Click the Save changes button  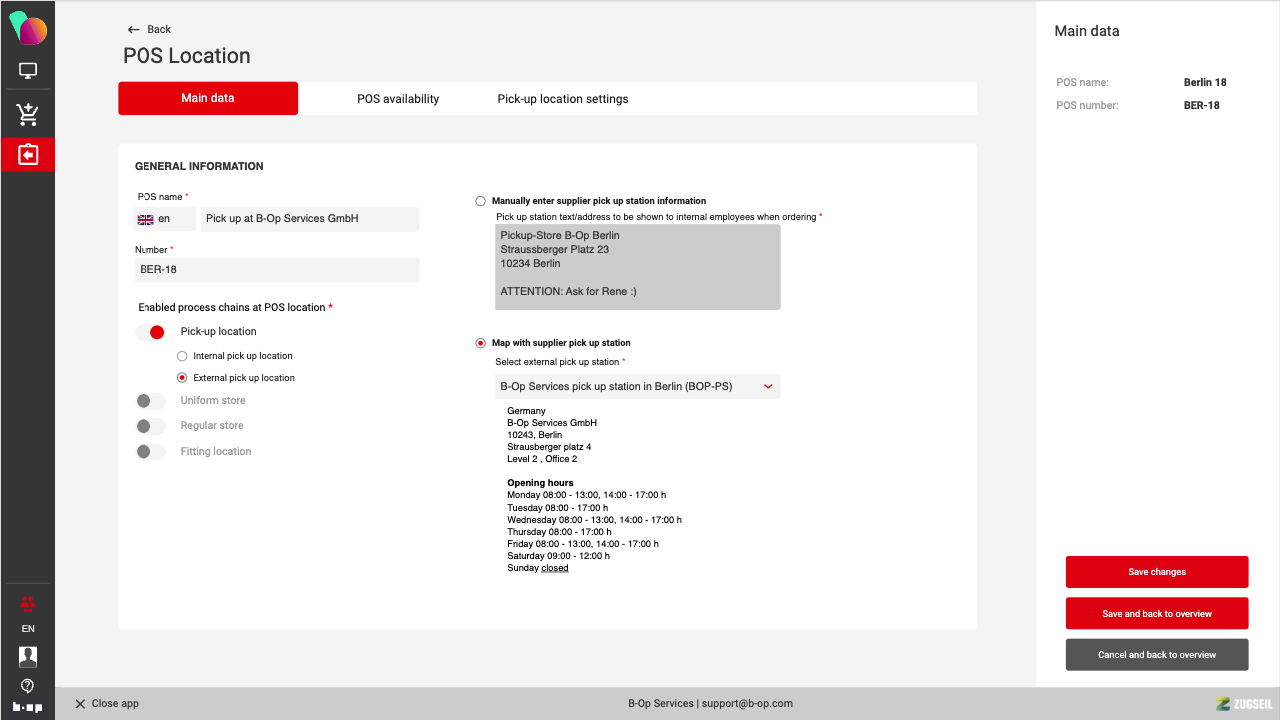pos(1157,572)
